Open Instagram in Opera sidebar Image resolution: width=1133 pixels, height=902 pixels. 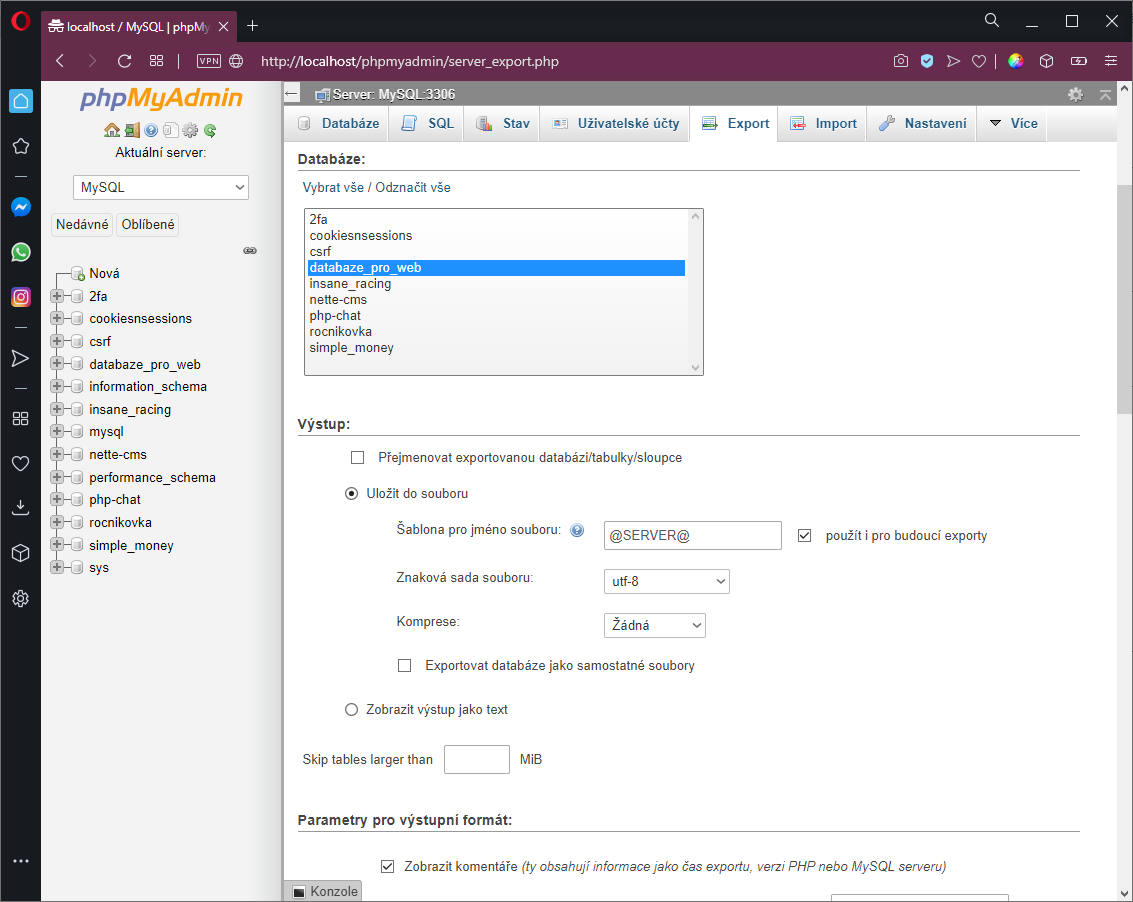click(21, 297)
